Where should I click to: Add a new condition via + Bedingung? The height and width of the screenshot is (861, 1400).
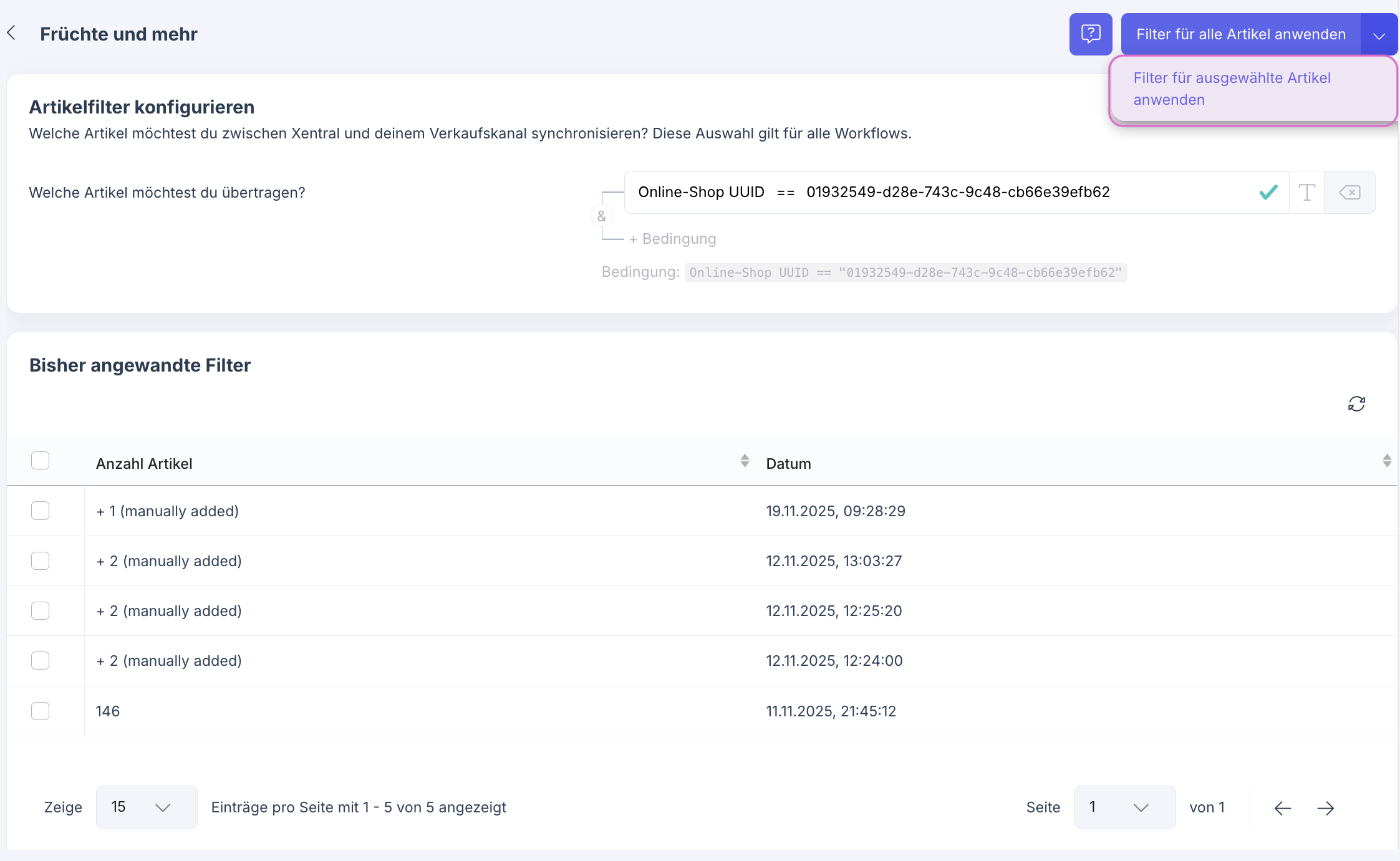pos(672,239)
